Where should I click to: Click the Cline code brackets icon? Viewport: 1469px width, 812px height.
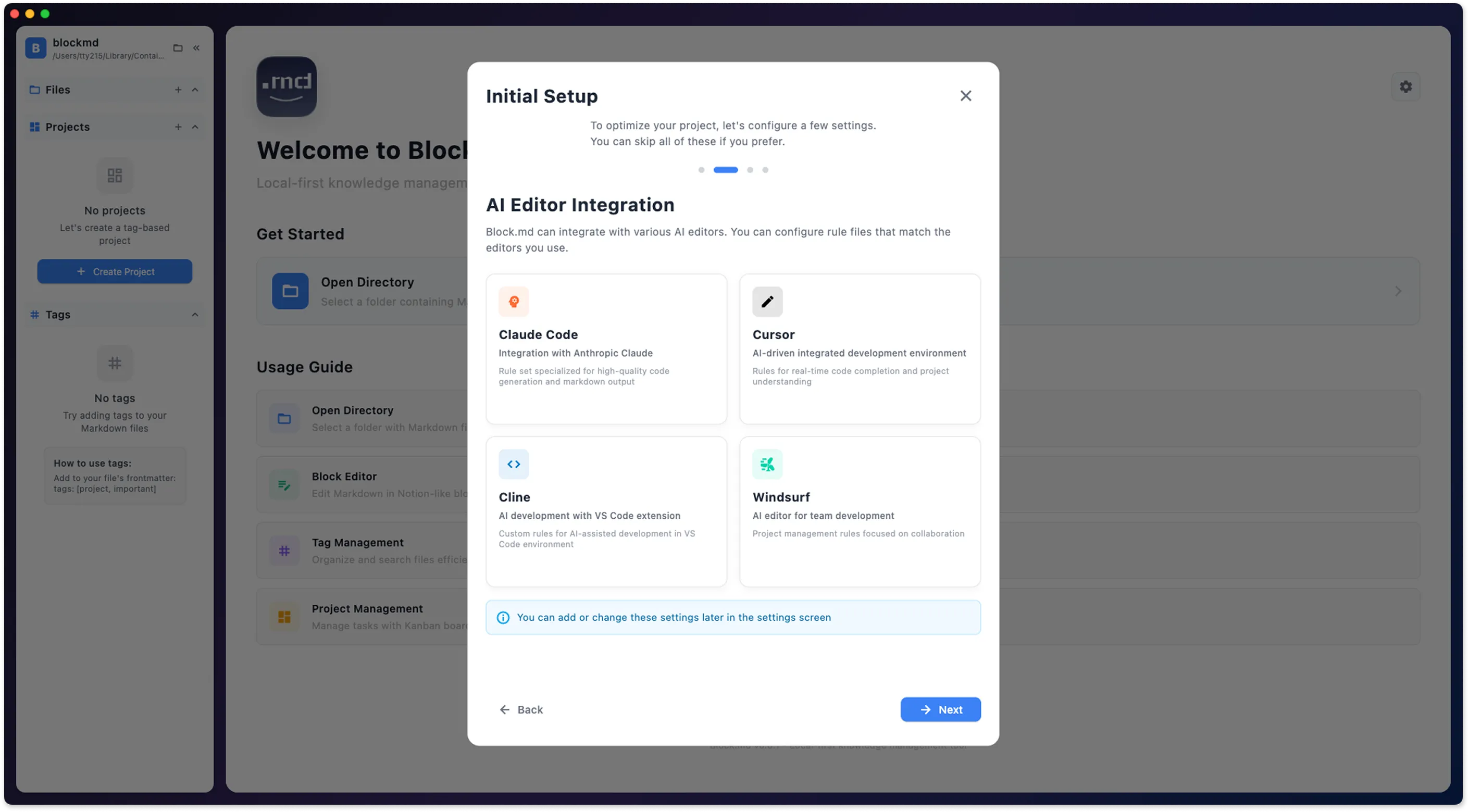point(513,464)
